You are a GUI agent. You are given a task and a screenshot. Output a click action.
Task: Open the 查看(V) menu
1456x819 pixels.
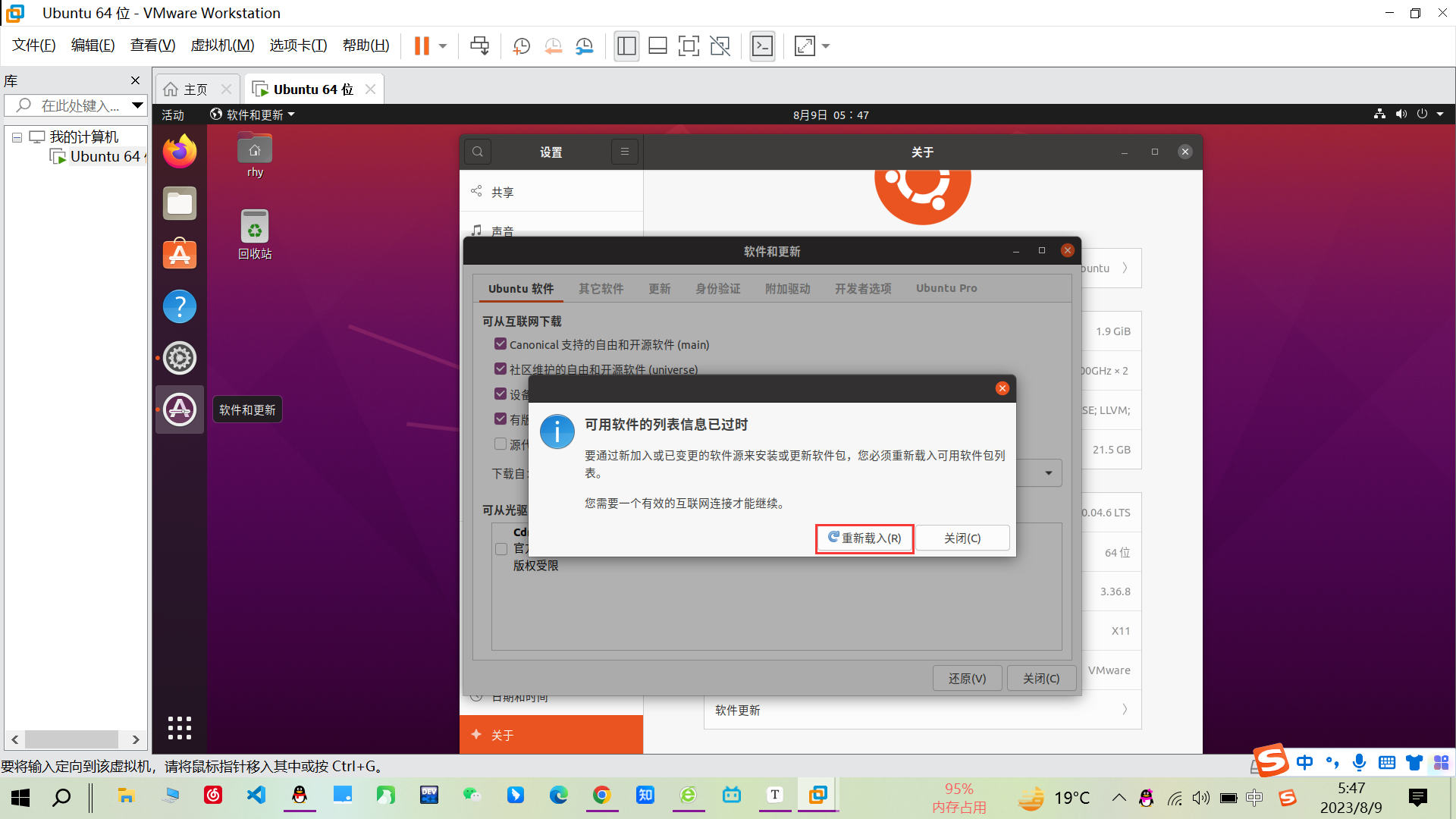[x=152, y=45]
